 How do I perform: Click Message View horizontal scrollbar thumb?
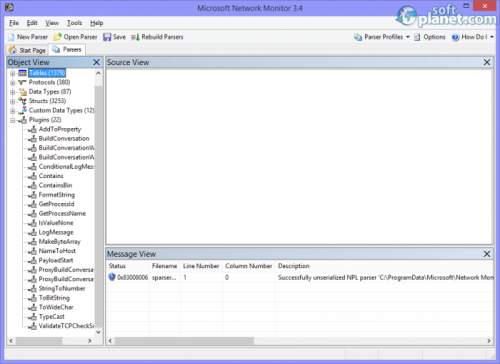coord(184,341)
